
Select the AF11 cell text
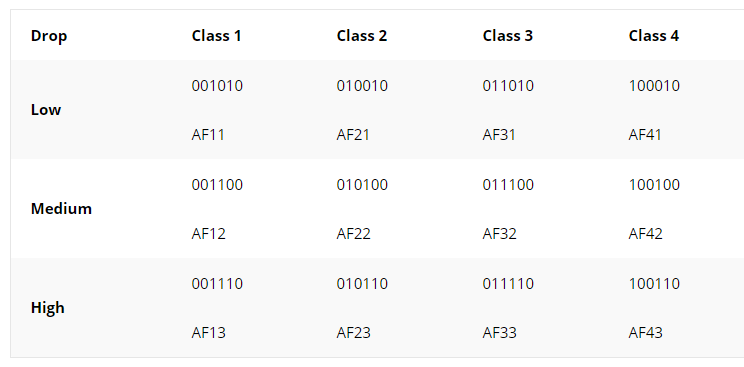(x=208, y=135)
